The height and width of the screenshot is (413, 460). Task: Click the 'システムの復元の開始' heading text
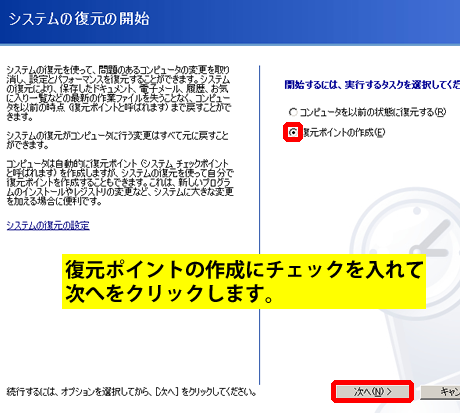(x=79, y=19)
